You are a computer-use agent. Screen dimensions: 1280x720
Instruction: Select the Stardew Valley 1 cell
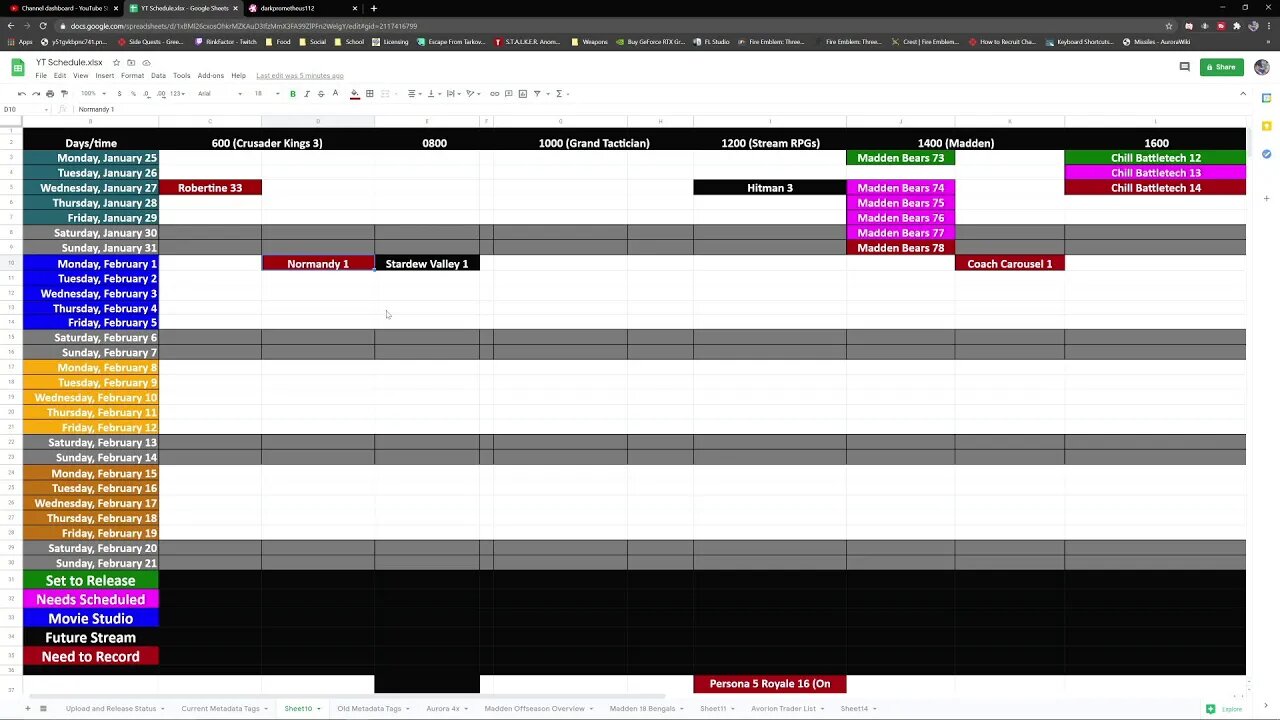tap(427, 264)
